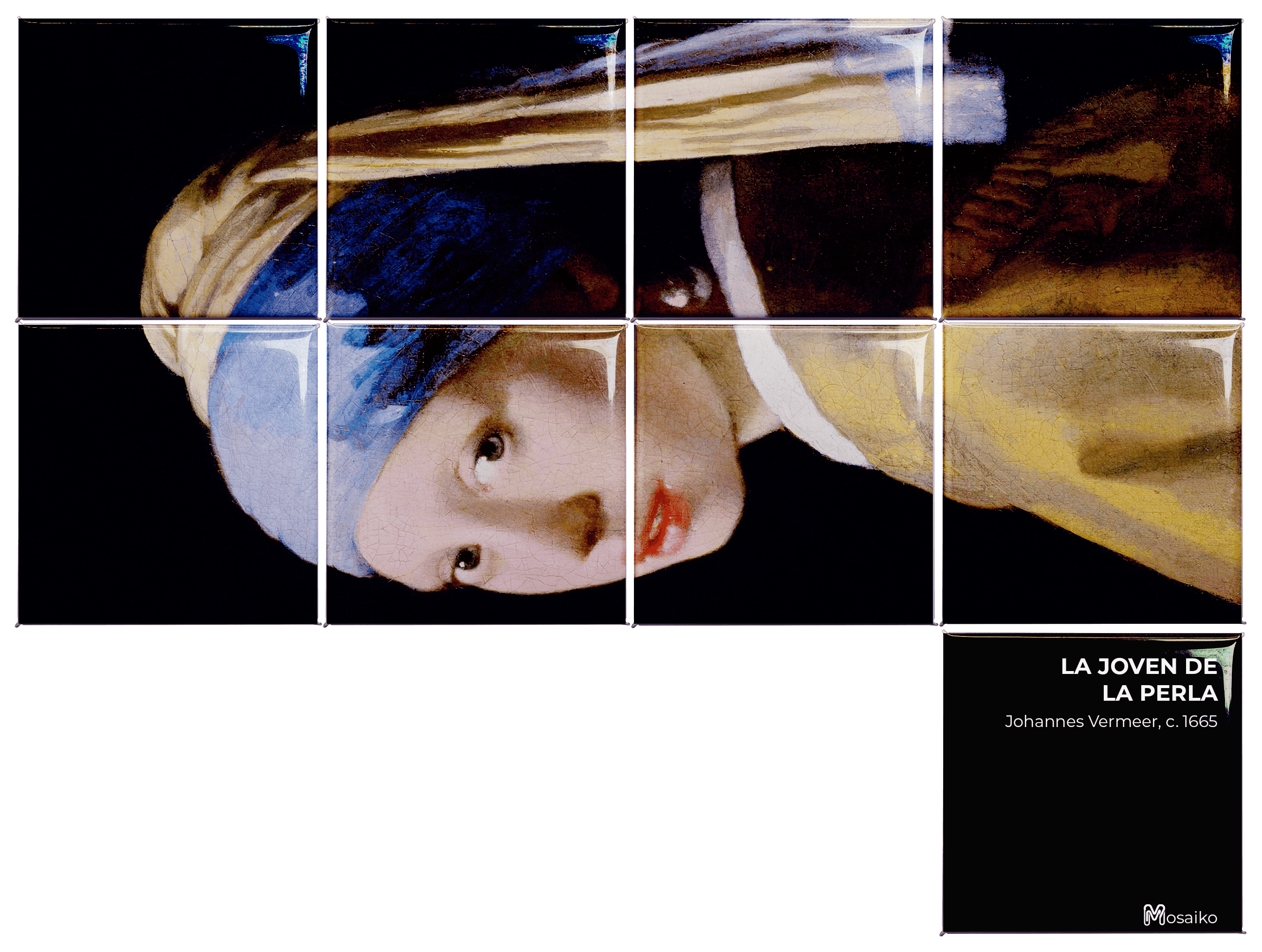
Task: Click the 'Johannes Vermeer, c. 1665' caption
Action: coord(1111,721)
